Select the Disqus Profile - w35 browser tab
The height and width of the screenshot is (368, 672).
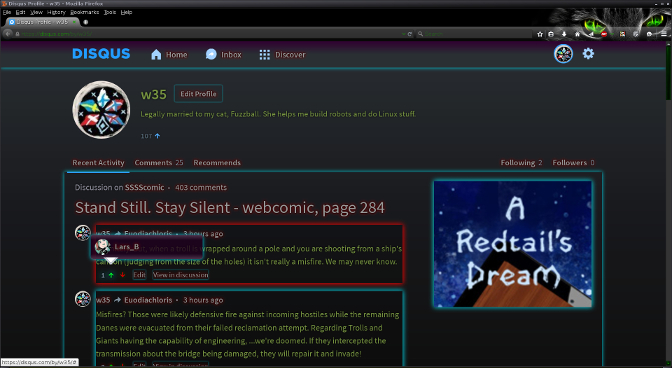coord(42,21)
